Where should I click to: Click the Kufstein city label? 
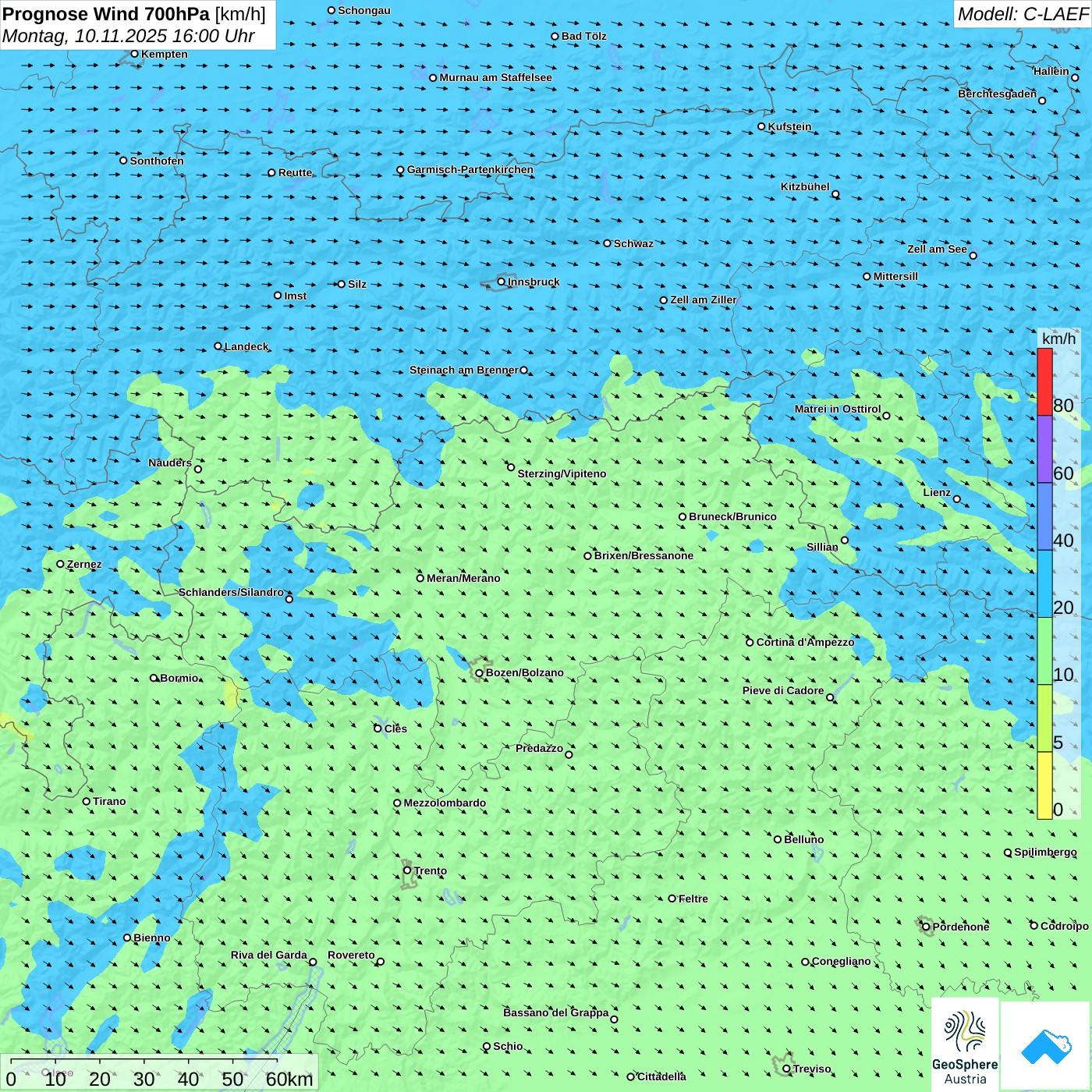point(789,126)
